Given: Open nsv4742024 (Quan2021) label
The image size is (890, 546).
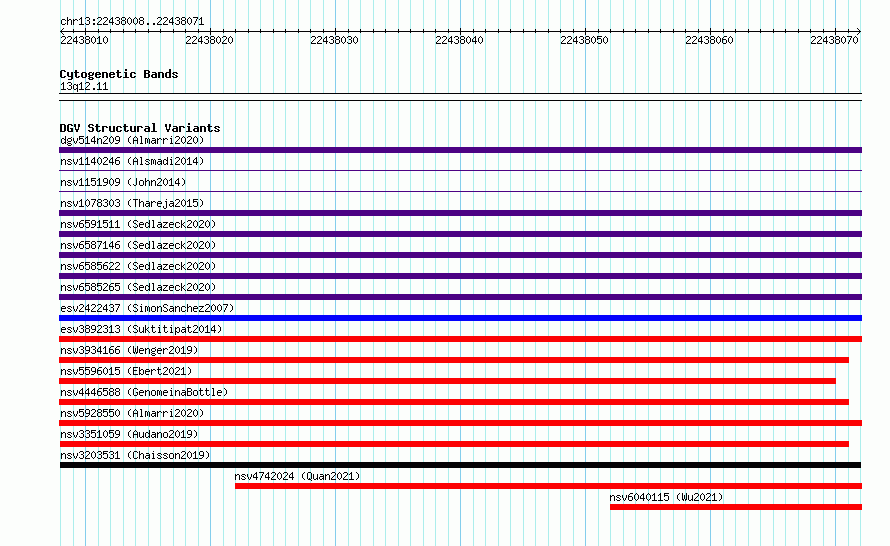Looking at the screenshot, I should point(297,476).
